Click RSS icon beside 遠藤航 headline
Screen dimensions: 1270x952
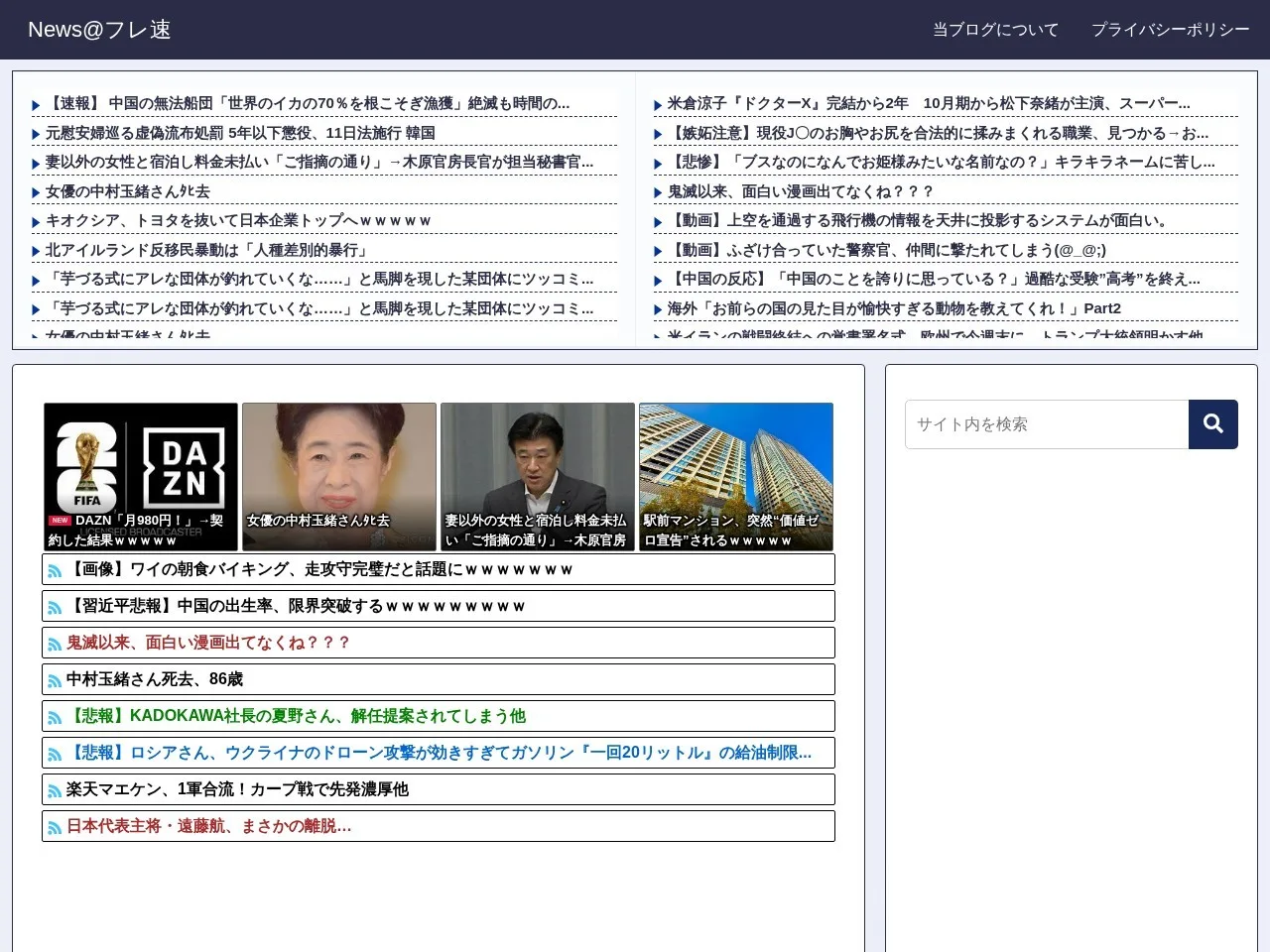[56, 828]
